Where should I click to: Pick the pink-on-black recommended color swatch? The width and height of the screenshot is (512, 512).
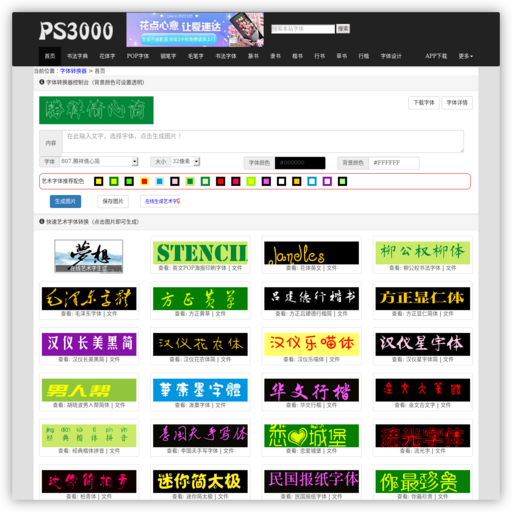(x=175, y=181)
